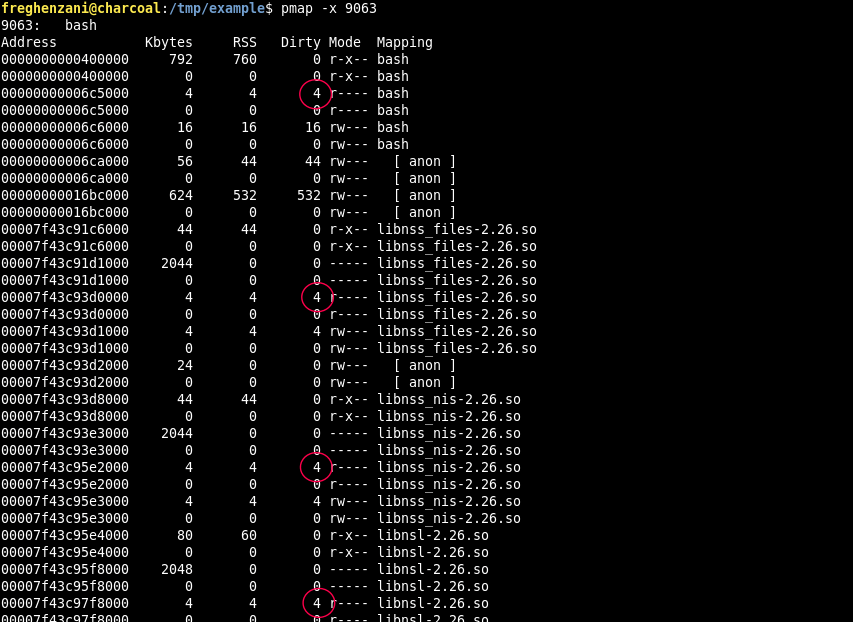The height and width of the screenshot is (622, 853).
Task: Click the Mode column header
Action: click(344, 42)
